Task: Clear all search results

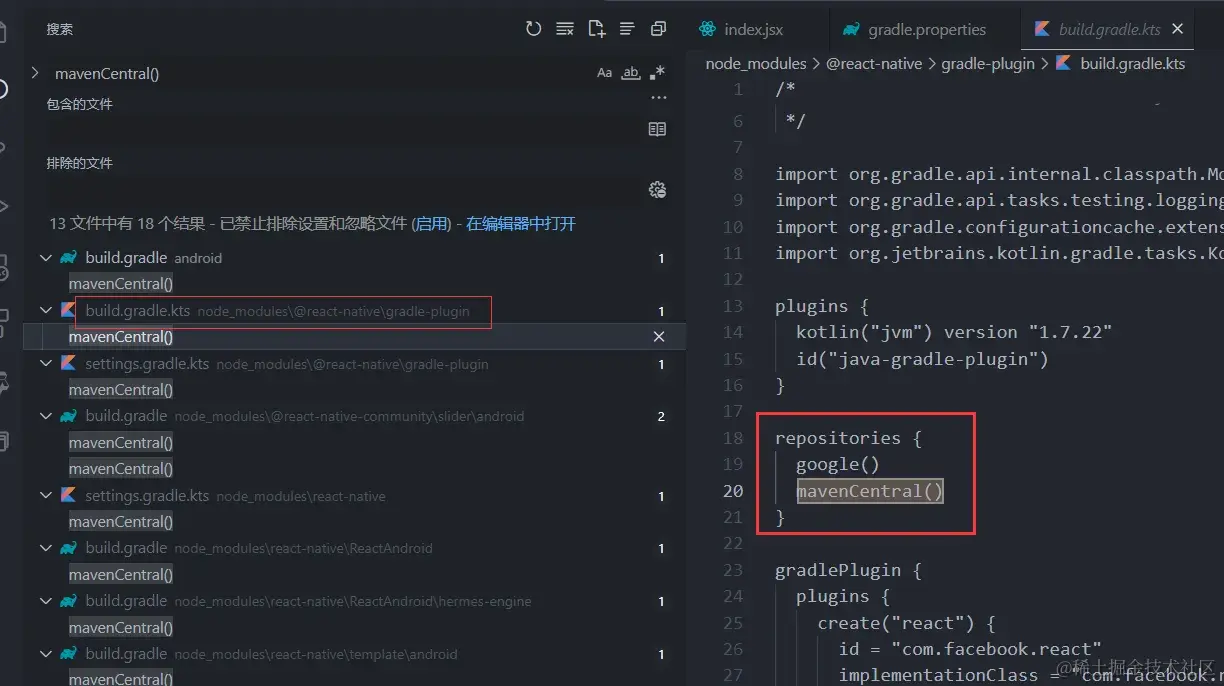Action: coord(565,29)
